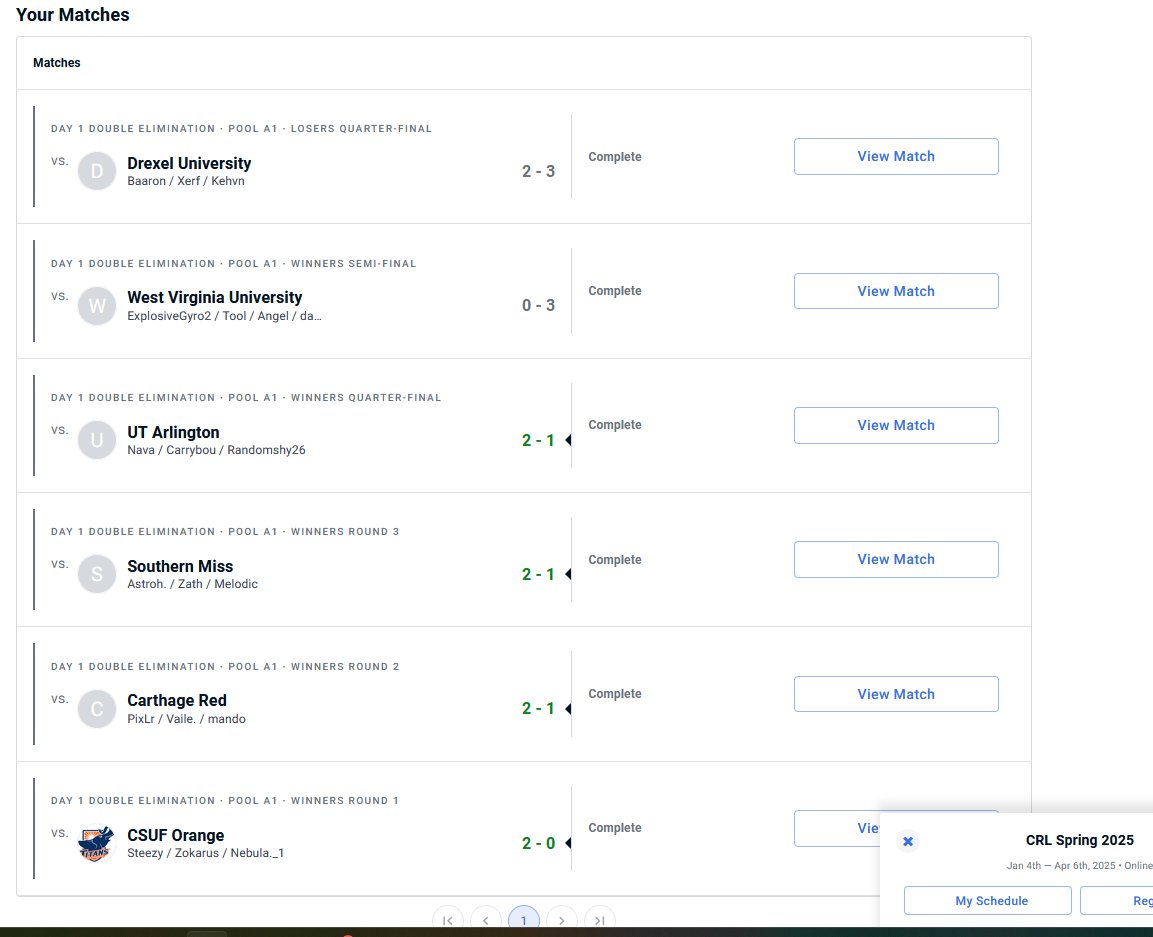Viewport: 1153px width, 937px height.
Task: Click the 'Winners Round 2' round label
Action: click(345, 666)
